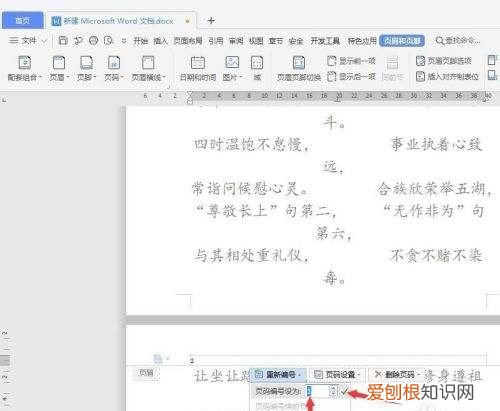Open the 页码 page number dropdown
500x411 pixels.
(x=114, y=68)
